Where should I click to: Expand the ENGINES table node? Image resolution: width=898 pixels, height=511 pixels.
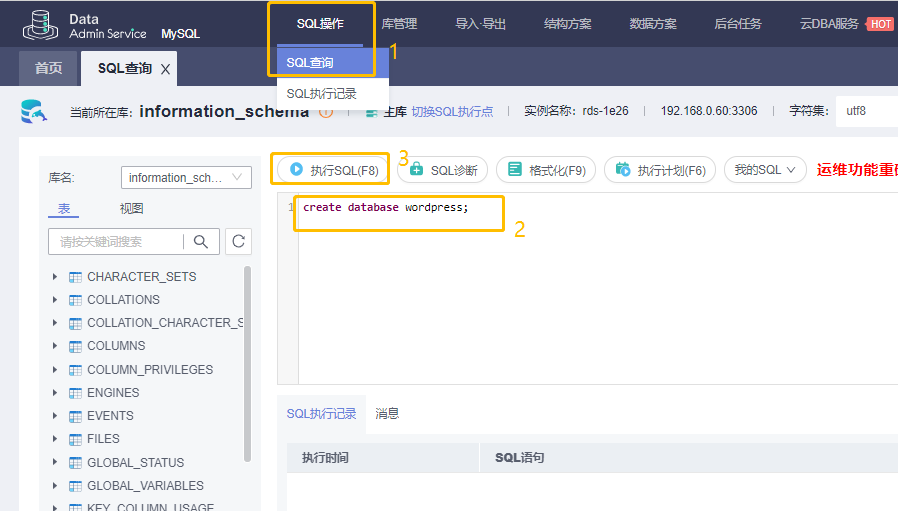55,392
